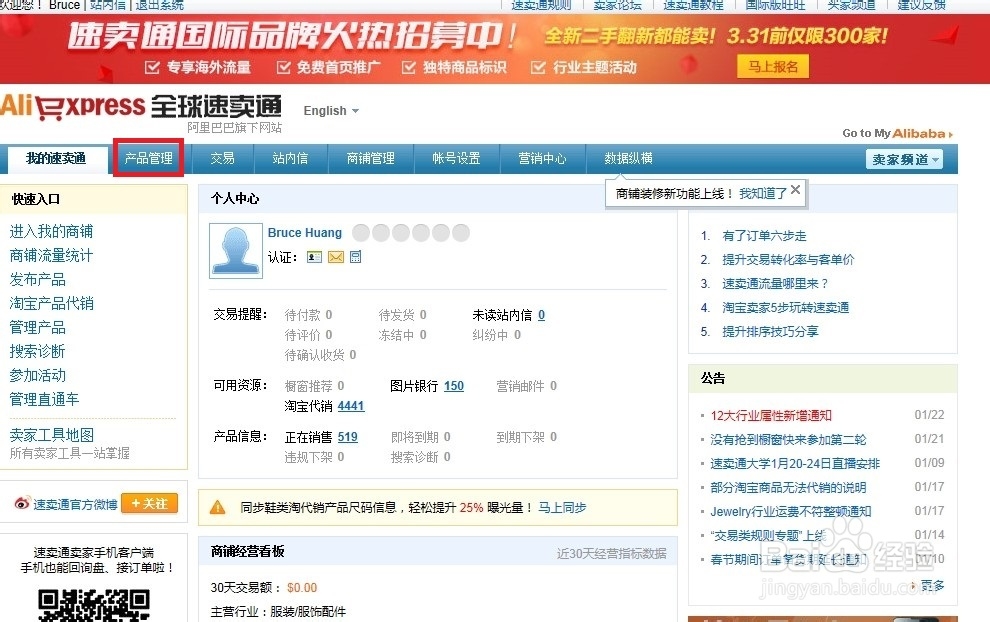Open the notice 12大行业属性新增通知
This screenshot has width=990, height=622.
771,416
